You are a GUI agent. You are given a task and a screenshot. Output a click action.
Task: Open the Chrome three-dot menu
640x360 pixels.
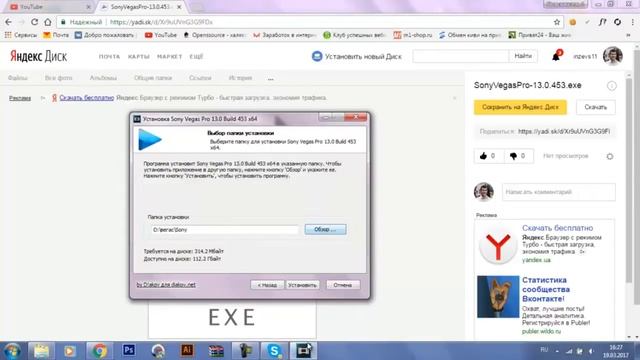[633, 22]
